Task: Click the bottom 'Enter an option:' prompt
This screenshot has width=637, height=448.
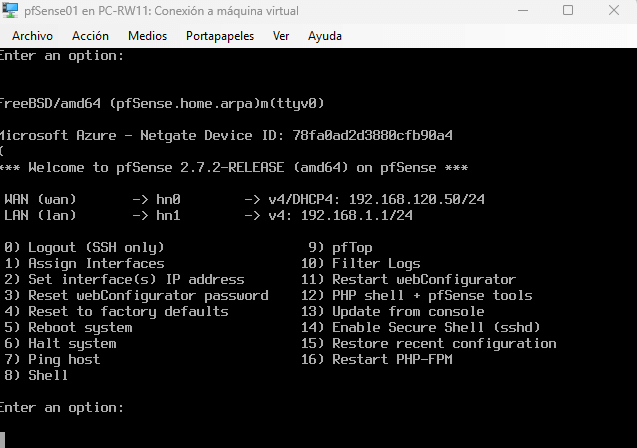Action: coord(62,407)
